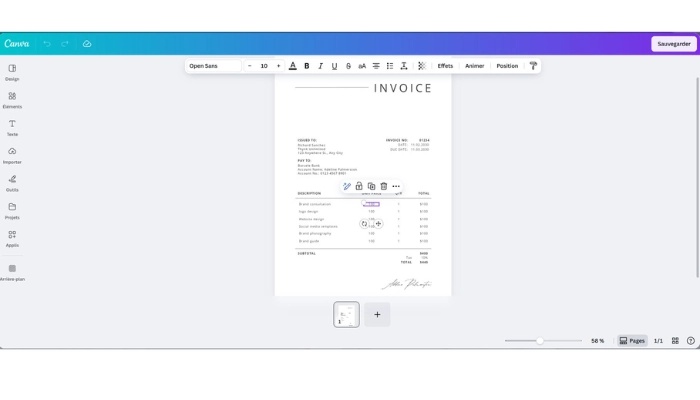Viewport: 700px width, 400px height.
Task: Open the Animer animation panel
Action: coord(475,66)
